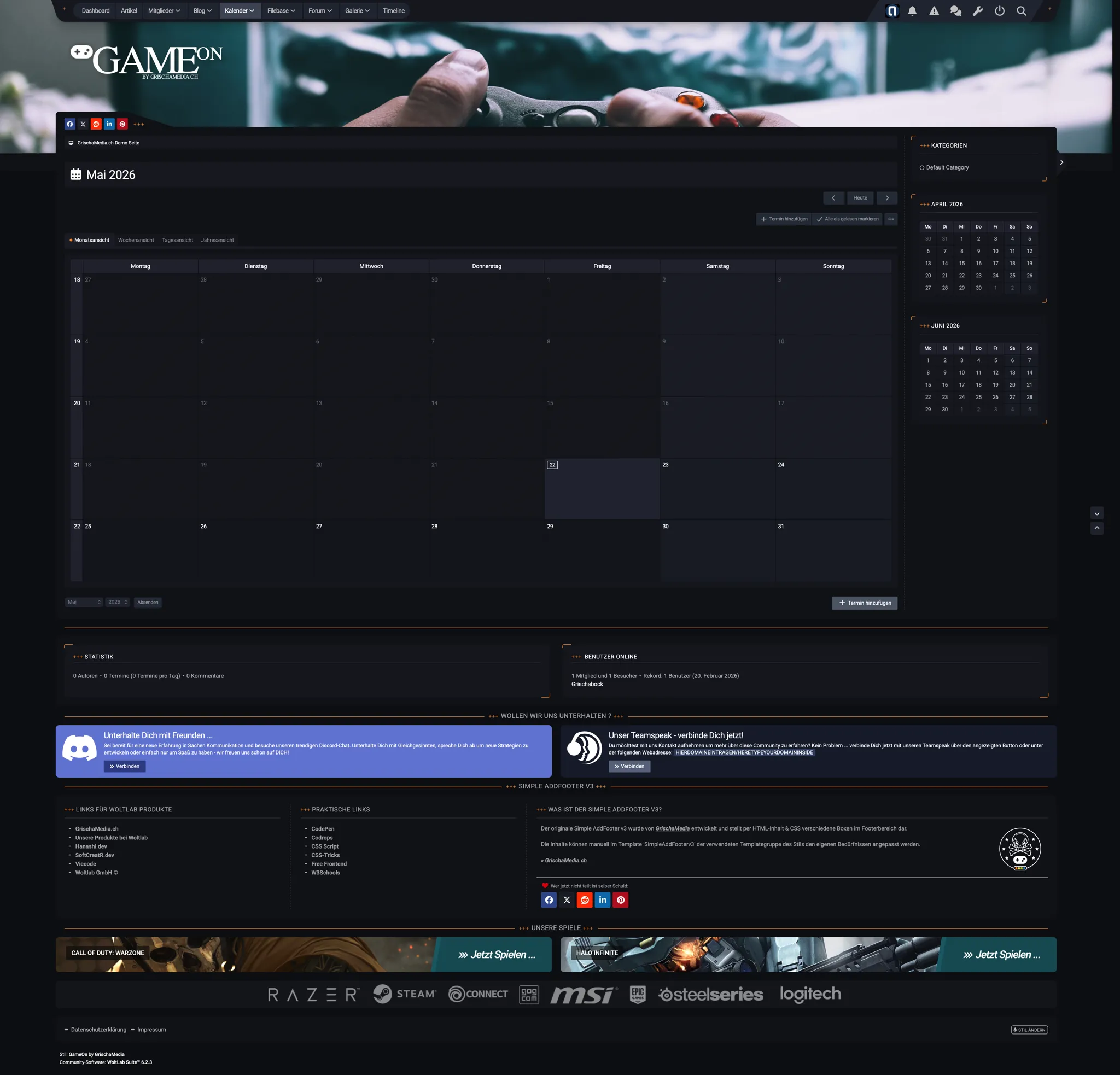Click the Logitech logo
Viewport: 1120px width, 1075px height.
tap(810, 995)
